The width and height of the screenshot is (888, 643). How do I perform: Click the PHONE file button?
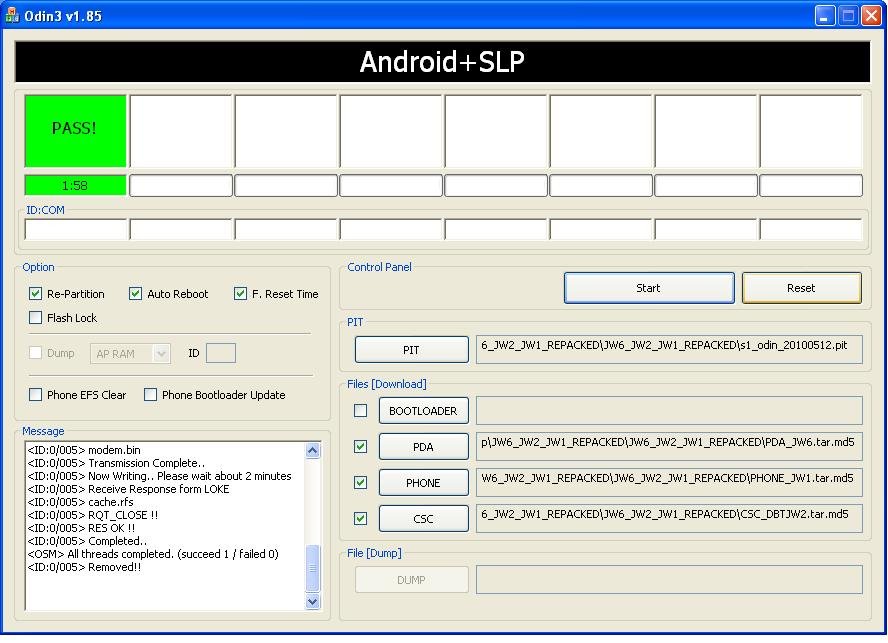tap(424, 483)
